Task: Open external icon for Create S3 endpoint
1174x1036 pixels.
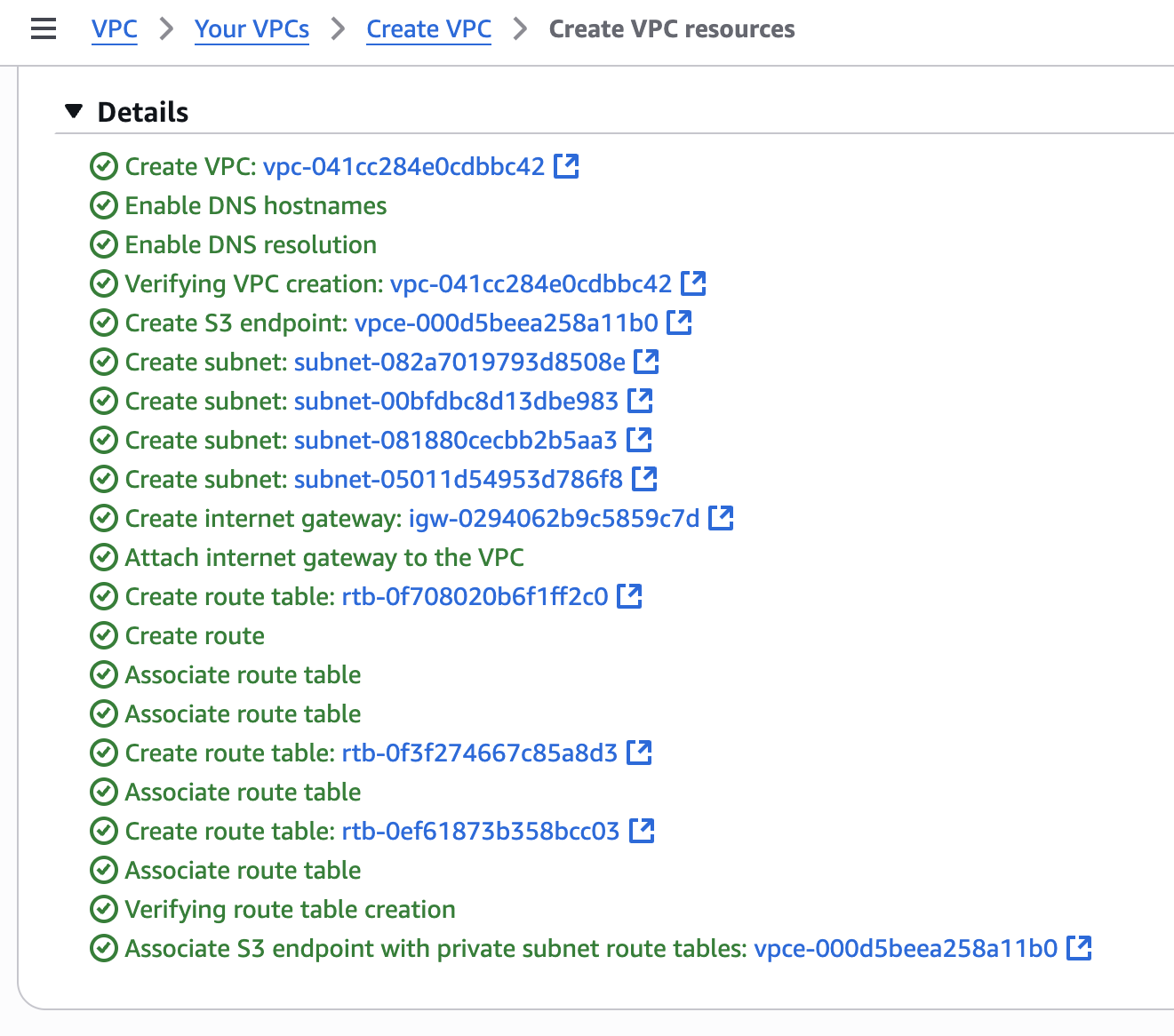Action: pos(679,323)
